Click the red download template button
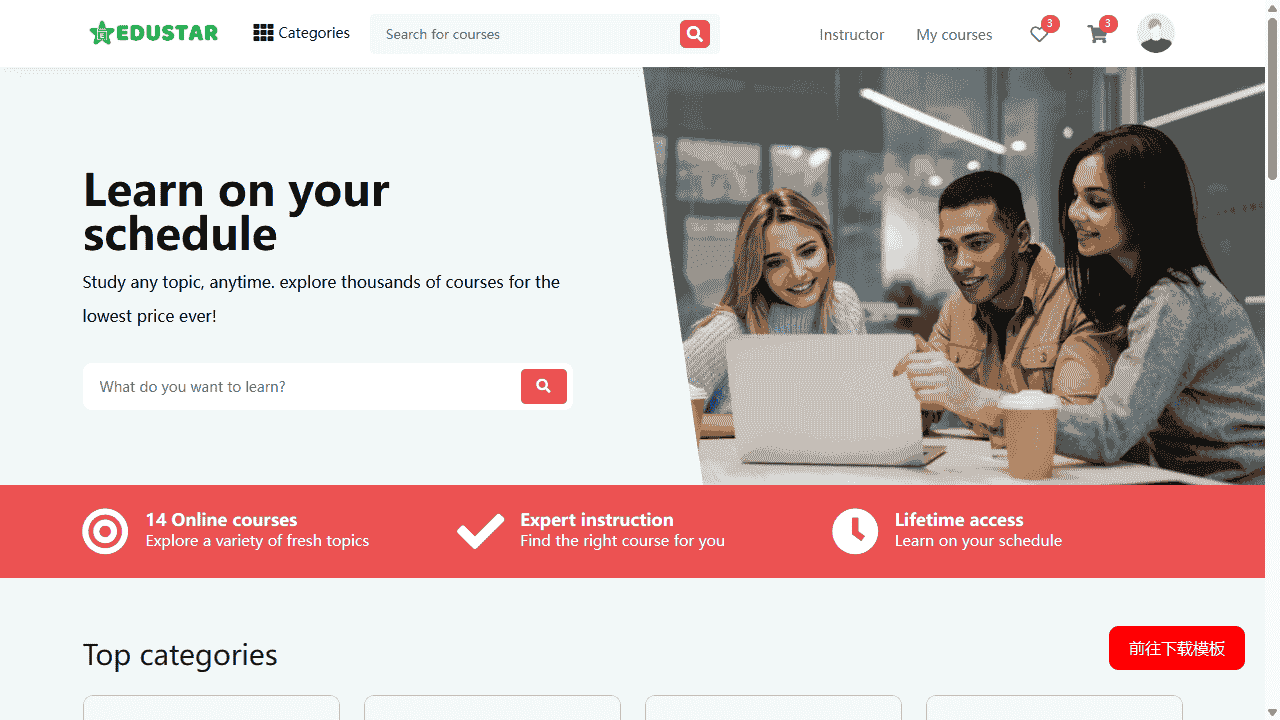 point(1177,648)
